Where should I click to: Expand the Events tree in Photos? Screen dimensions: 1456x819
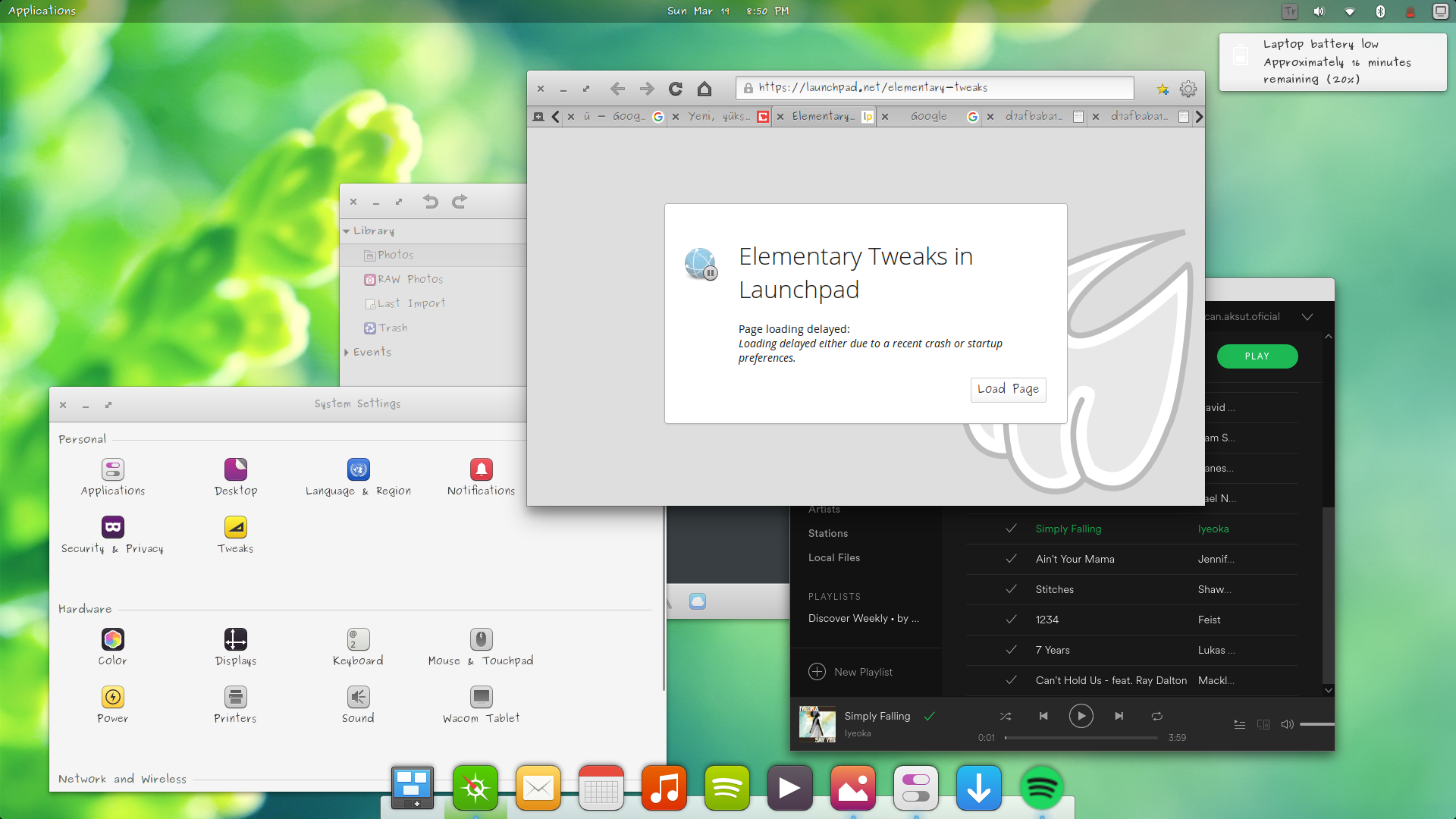[347, 353]
